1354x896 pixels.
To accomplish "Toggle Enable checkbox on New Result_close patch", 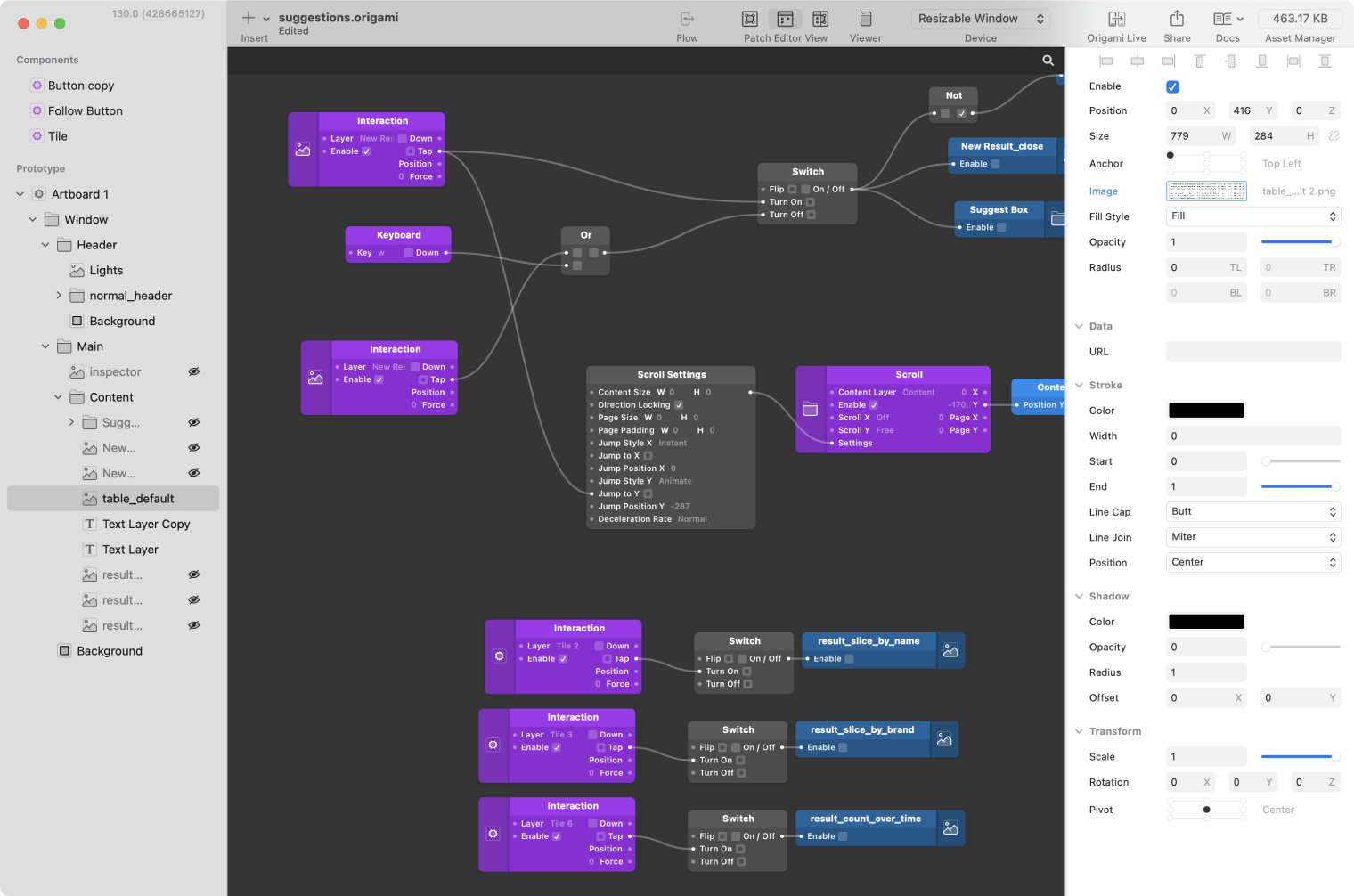I will 995,164.
